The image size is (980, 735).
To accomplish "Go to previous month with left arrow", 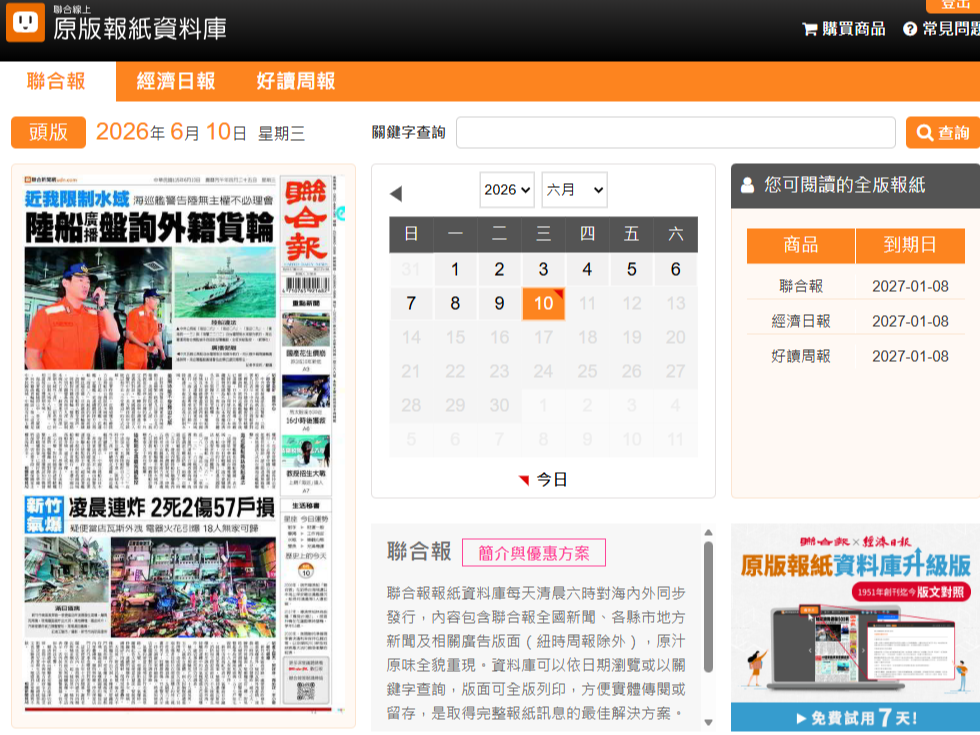I will click(x=396, y=194).
